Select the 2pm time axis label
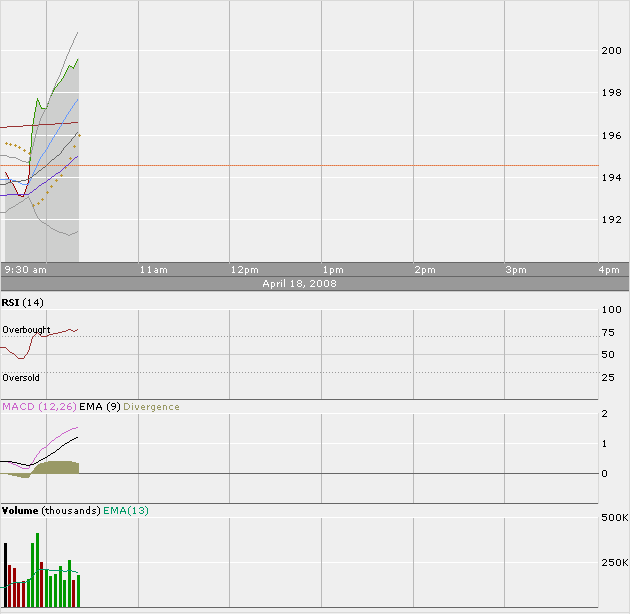 [425, 270]
